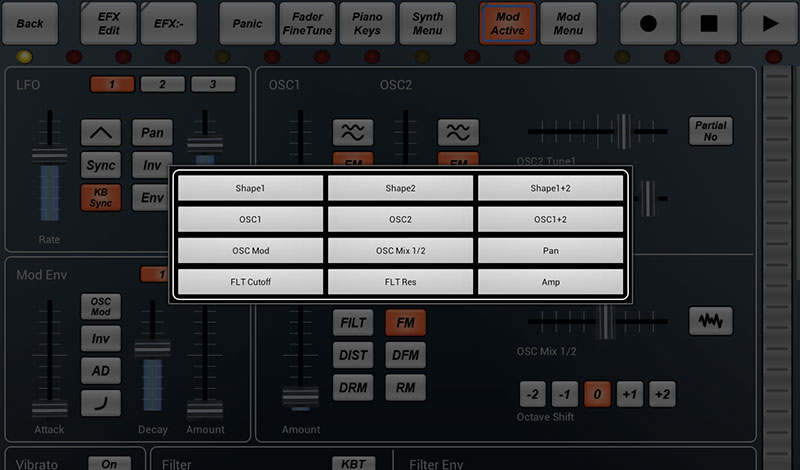Switch to LFO 3
This screenshot has width=800, height=470.
click(x=213, y=84)
